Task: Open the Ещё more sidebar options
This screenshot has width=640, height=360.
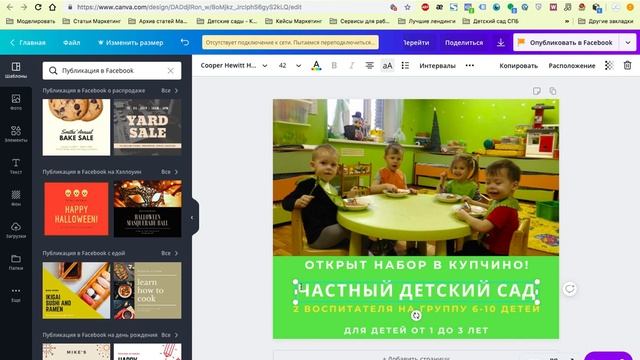Action: pyautogui.click(x=16, y=294)
